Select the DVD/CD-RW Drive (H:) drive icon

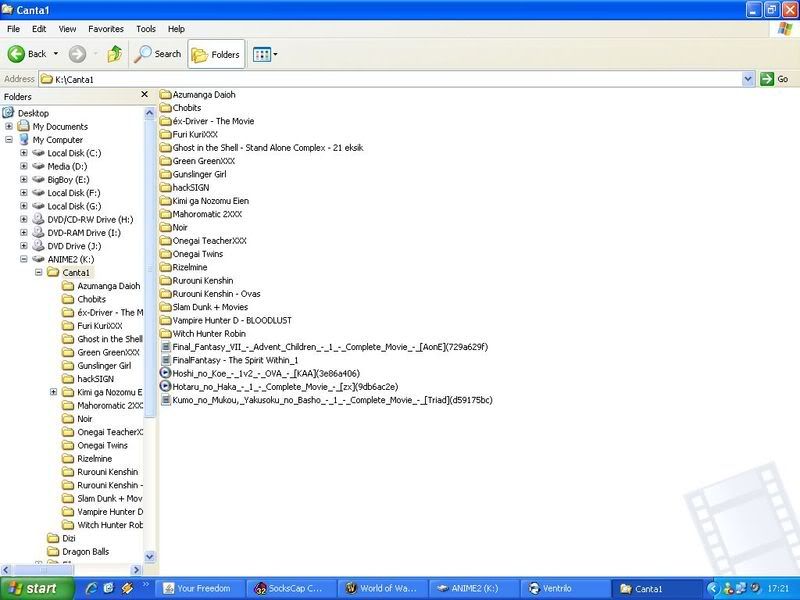38,219
